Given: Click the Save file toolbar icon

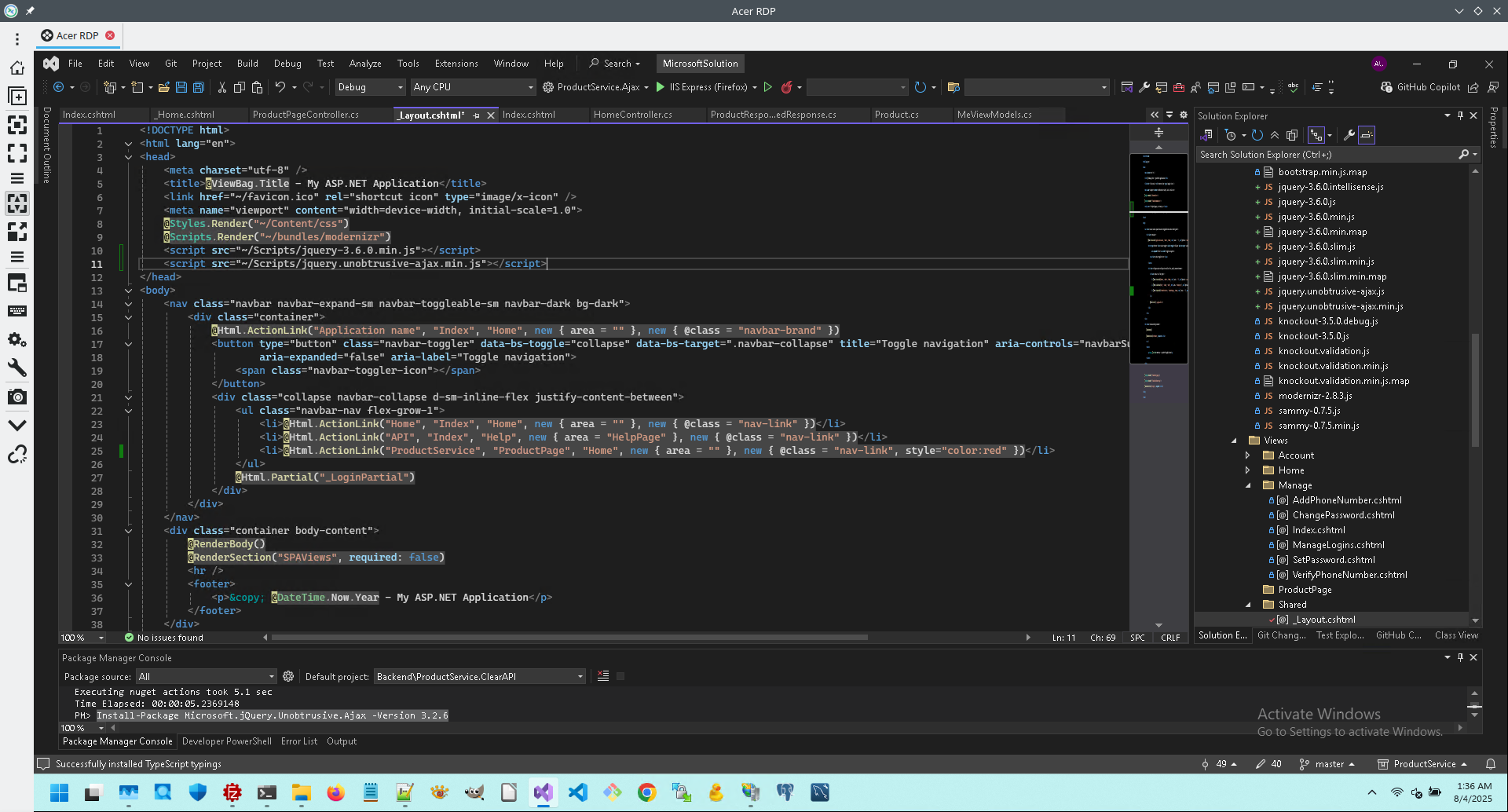Looking at the screenshot, I should (x=181, y=87).
